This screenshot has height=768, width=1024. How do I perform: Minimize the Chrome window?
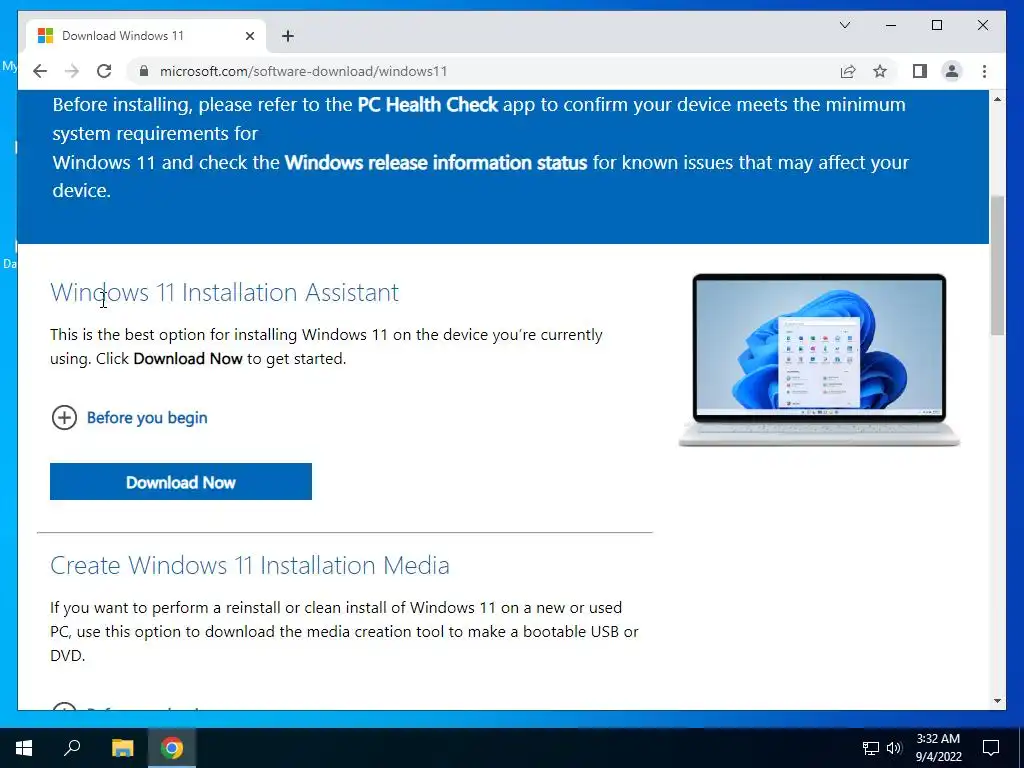pos(891,25)
